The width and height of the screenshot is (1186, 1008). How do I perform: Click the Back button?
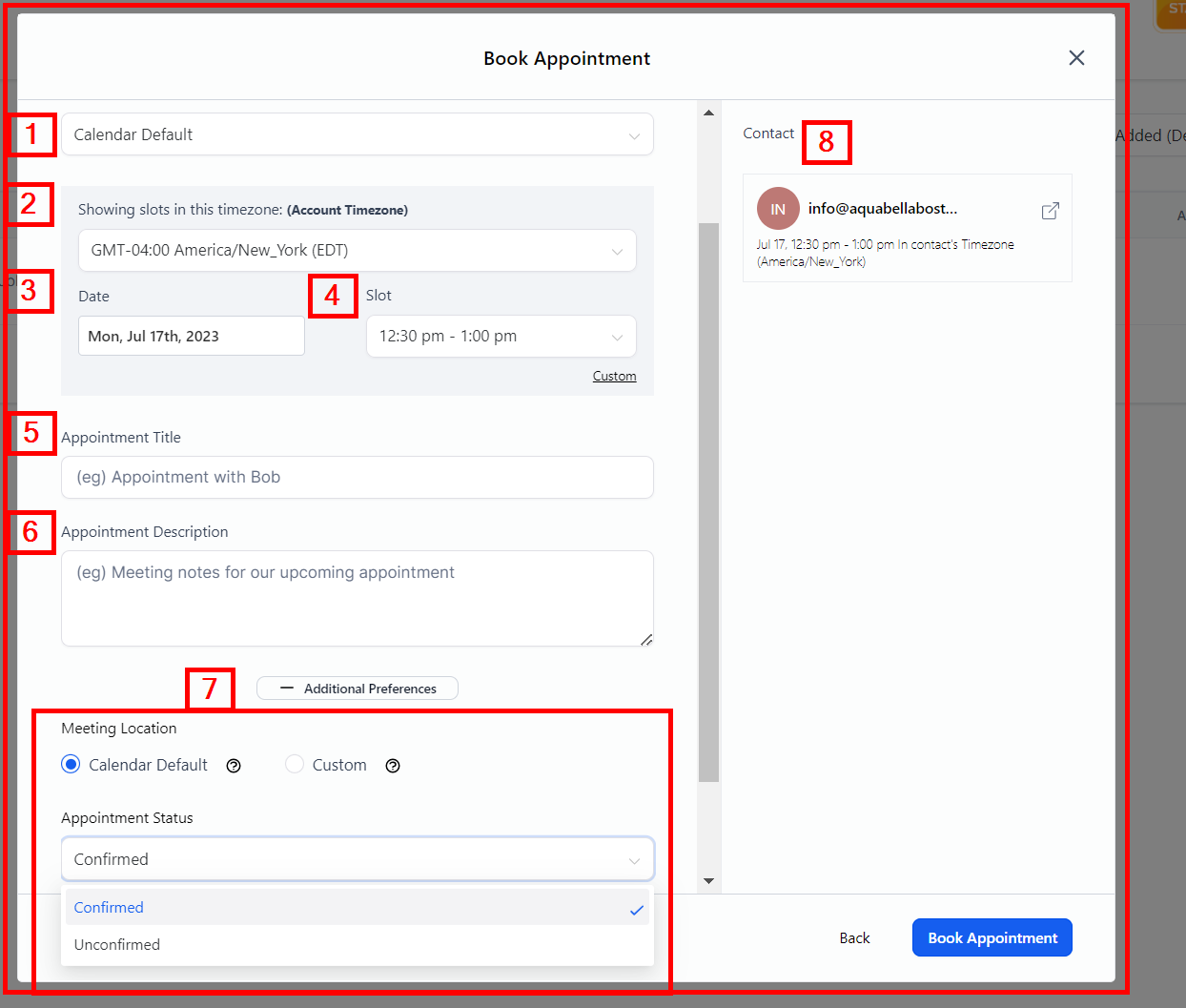click(854, 937)
